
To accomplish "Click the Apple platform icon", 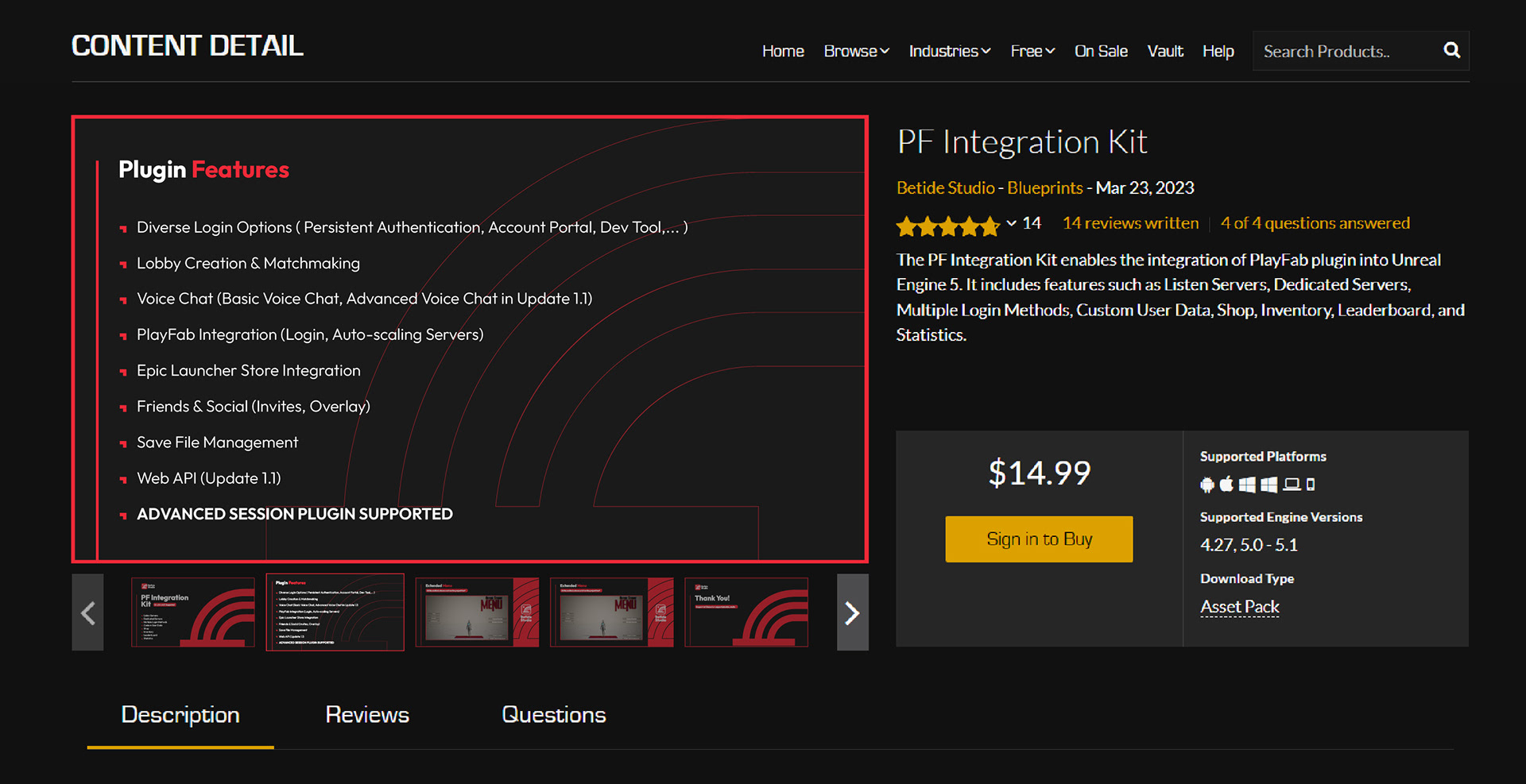I will (1227, 484).
